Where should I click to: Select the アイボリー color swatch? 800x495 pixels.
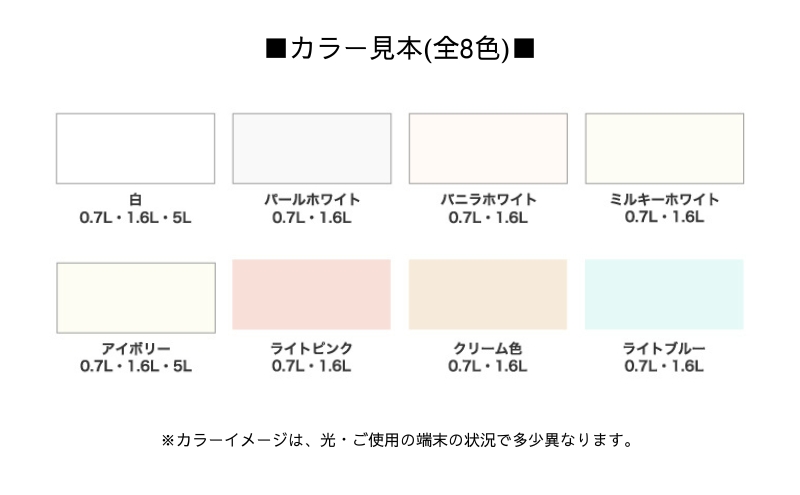tap(136, 298)
